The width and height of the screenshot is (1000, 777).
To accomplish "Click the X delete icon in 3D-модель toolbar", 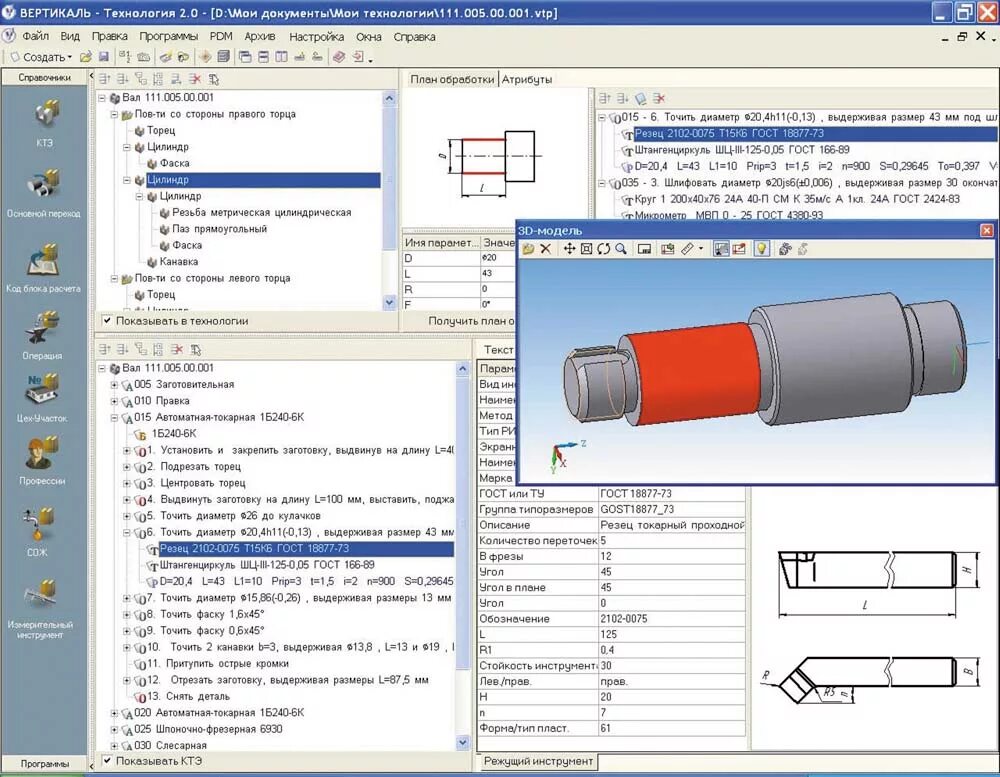I will click(x=546, y=249).
